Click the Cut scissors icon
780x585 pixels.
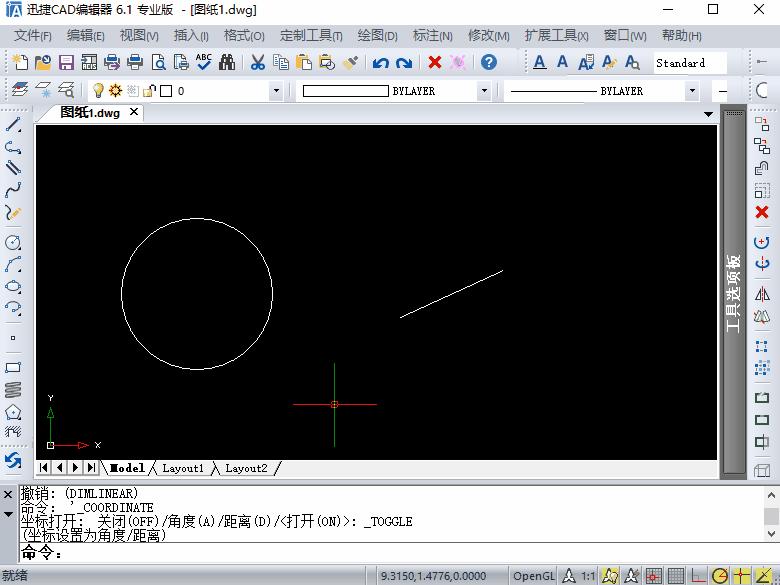(257, 63)
